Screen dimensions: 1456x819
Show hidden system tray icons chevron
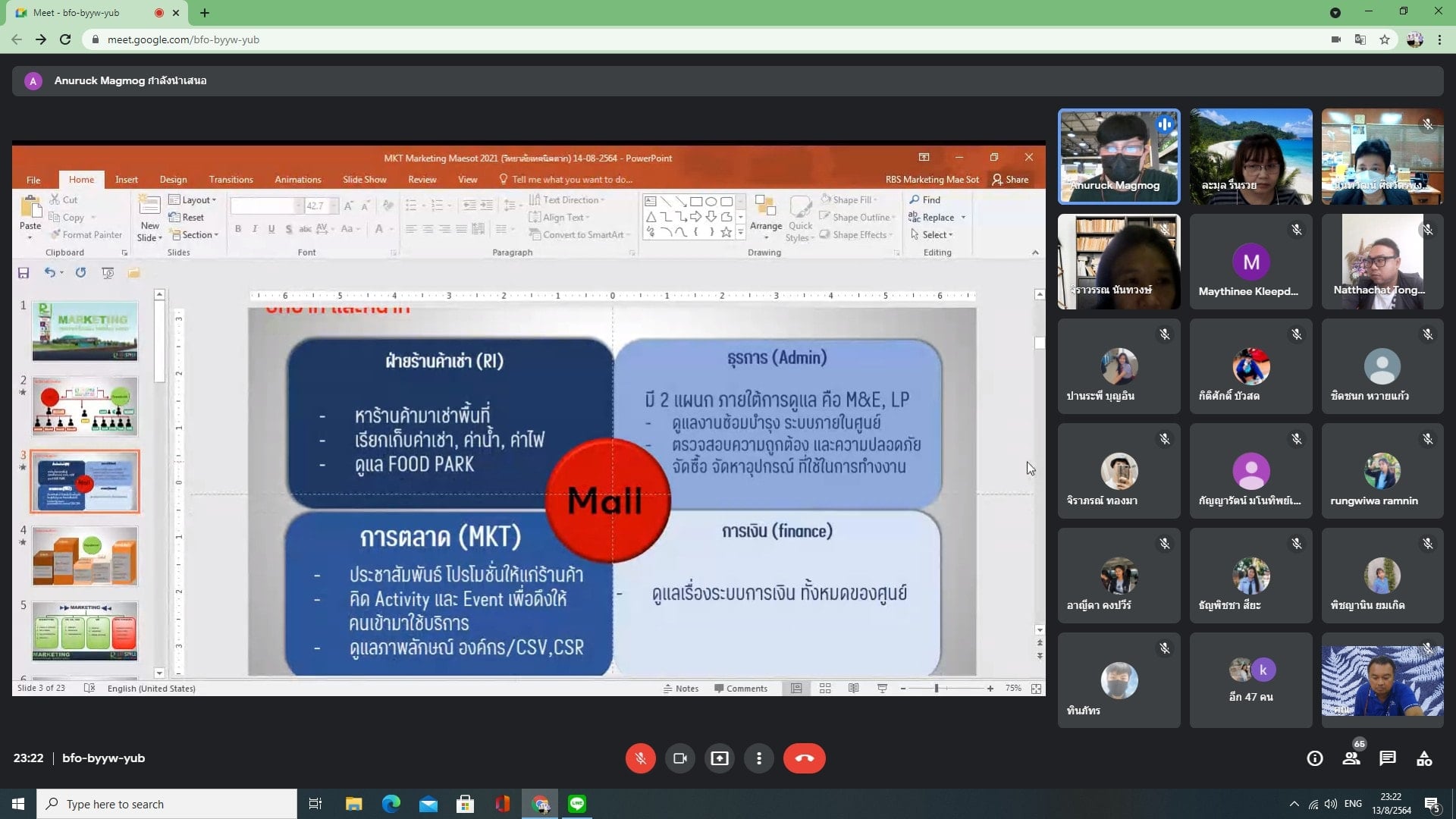1294,804
